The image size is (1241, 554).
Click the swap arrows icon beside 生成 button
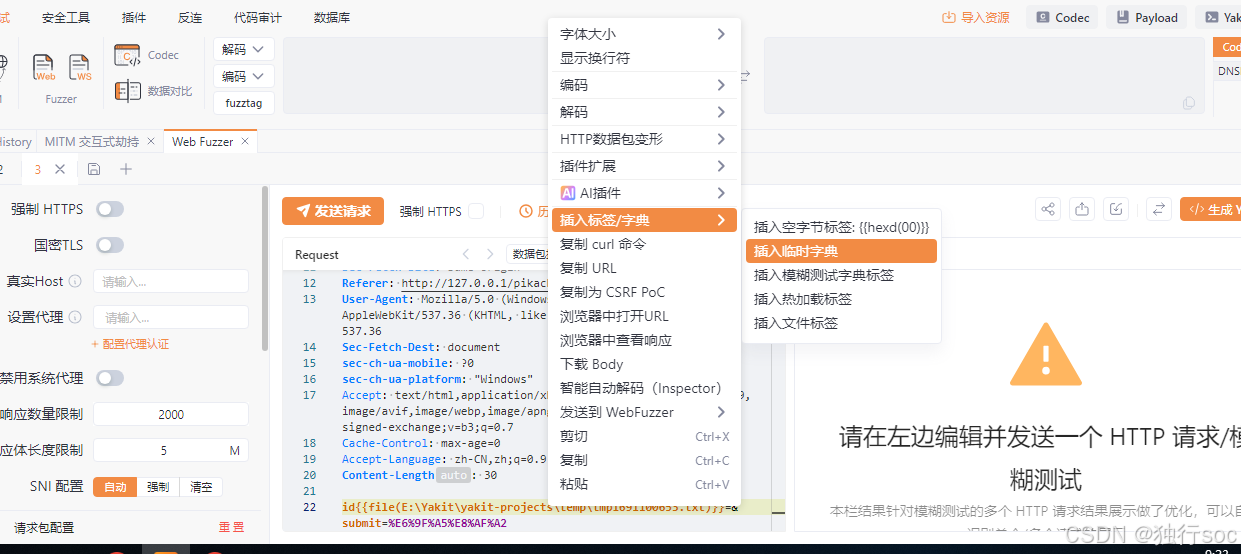pyautogui.click(x=1159, y=209)
